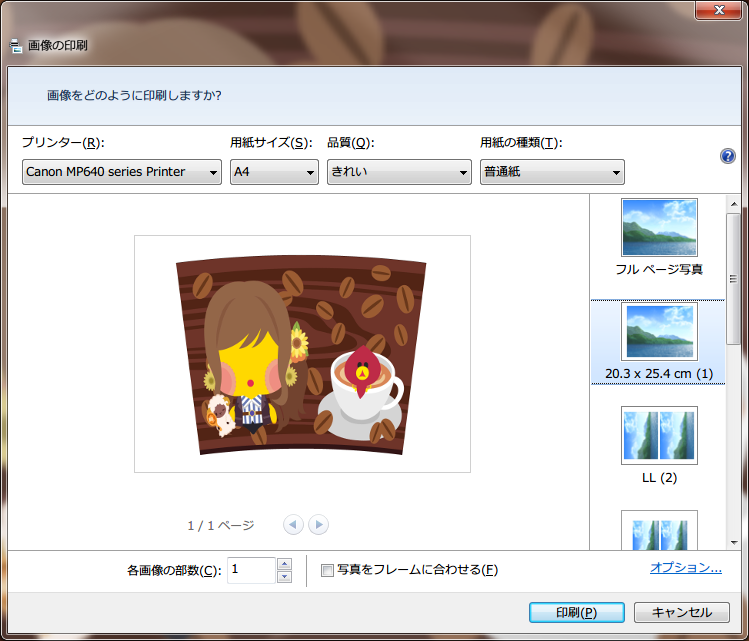Open the paper type dropdown showing 普通紙
The height and width of the screenshot is (641, 749).
[x=552, y=172]
